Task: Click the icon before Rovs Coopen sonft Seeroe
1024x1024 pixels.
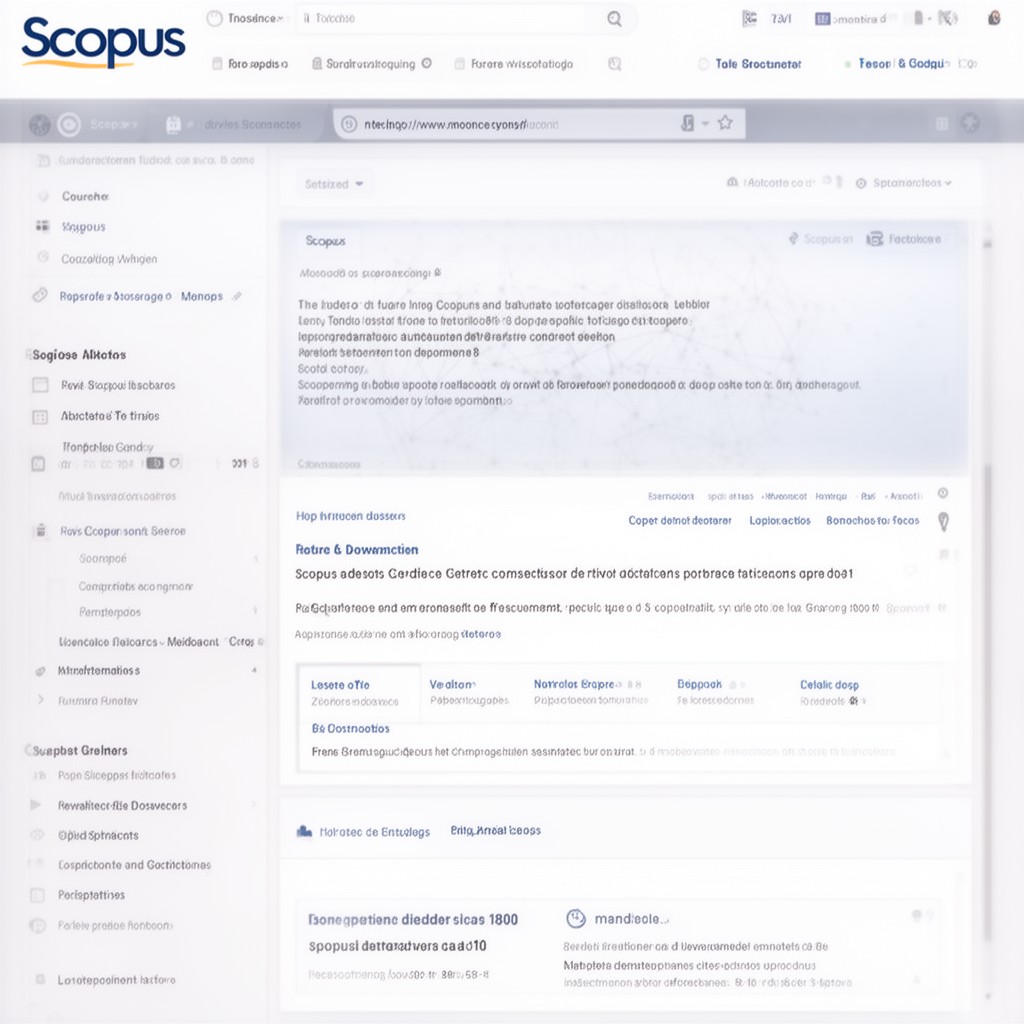Action: [40, 530]
